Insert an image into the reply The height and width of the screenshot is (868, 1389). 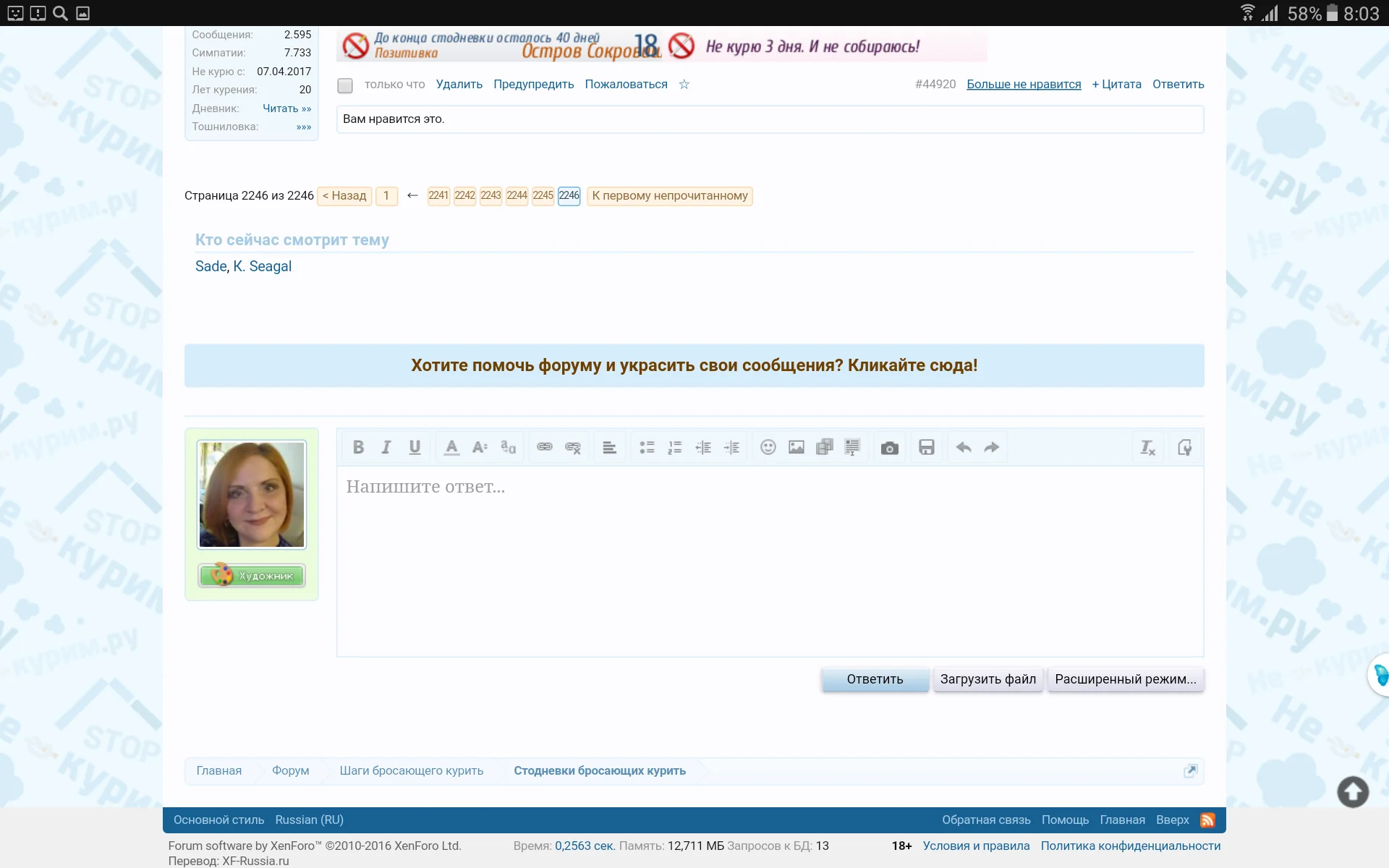tap(796, 447)
